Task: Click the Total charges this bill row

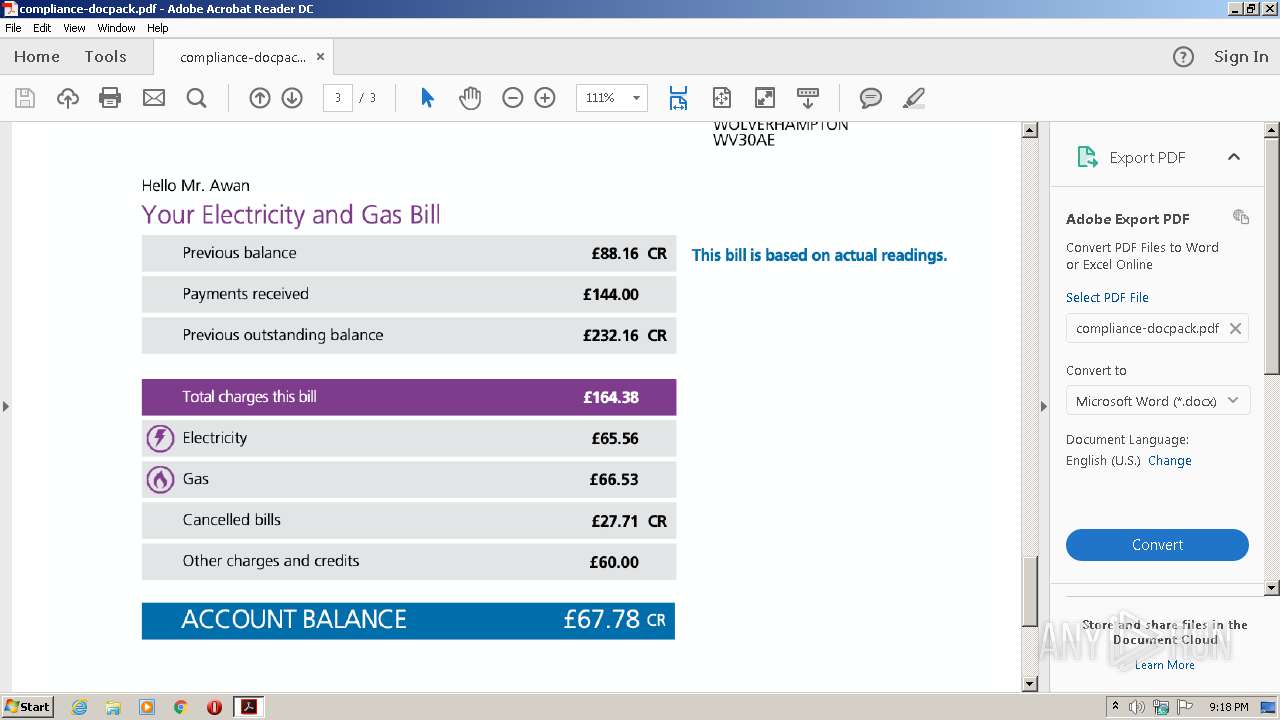Action: coord(409,397)
